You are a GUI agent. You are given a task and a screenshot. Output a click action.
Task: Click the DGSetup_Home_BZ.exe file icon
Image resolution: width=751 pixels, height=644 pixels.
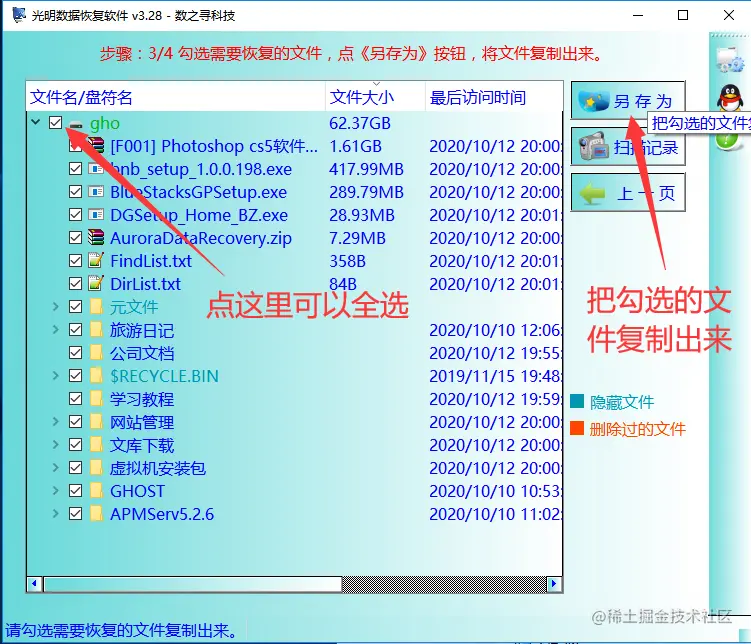click(96, 215)
